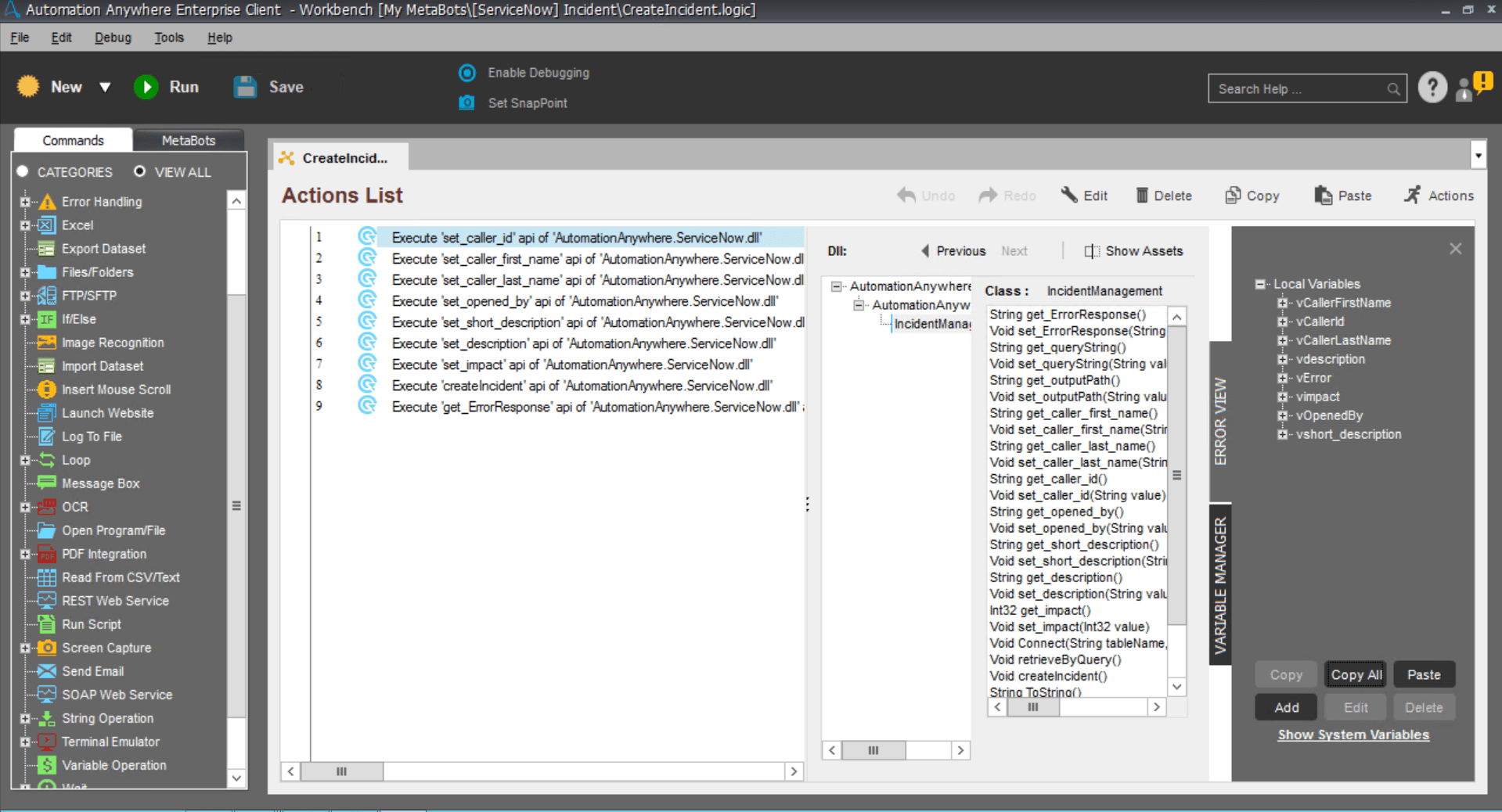Toggle the Enable Debugging option
The height and width of the screenshot is (812, 1502).
(x=467, y=73)
